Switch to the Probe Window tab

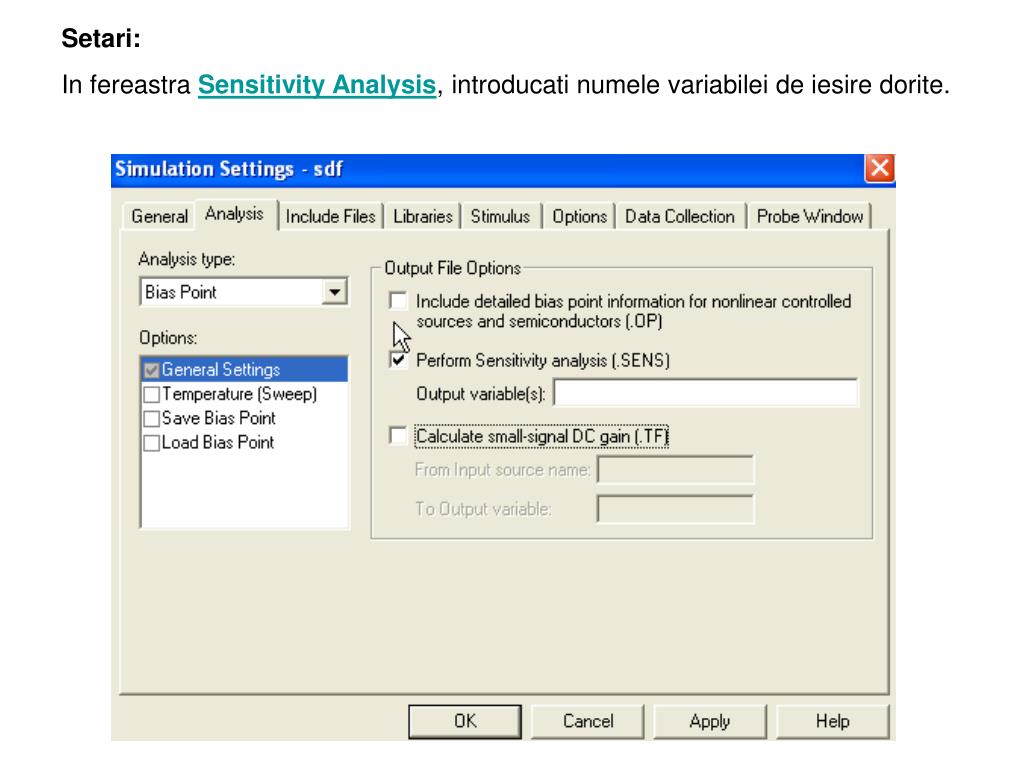(x=810, y=216)
